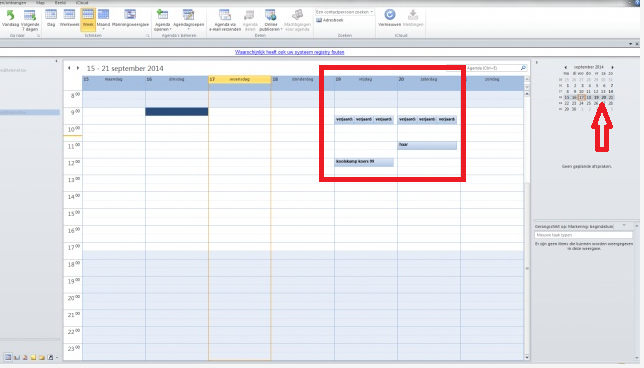Click the greyed Agenda delen icon
The image size is (644, 368).
250,20
